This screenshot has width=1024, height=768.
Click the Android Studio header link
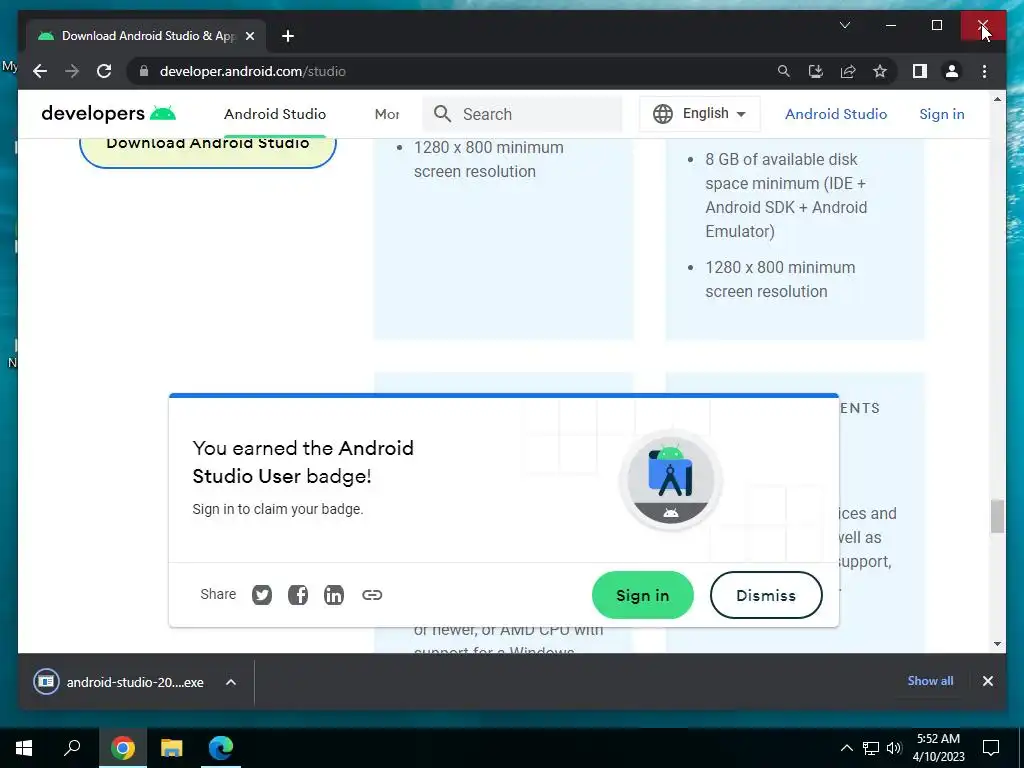point(836,114)
